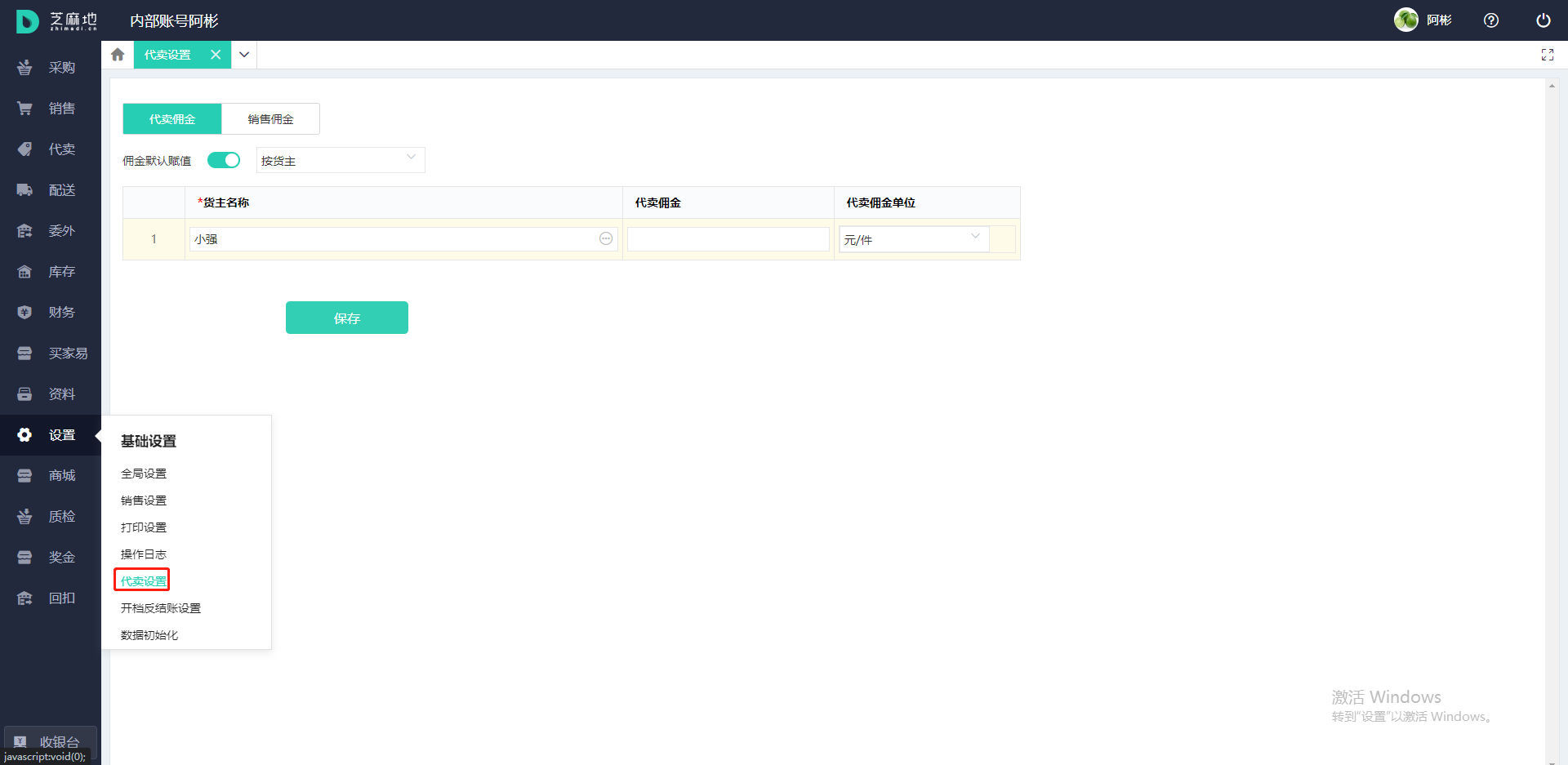Click the 芝麻地 logo
The image size is (1568, 765).
[x=56, y=21]
